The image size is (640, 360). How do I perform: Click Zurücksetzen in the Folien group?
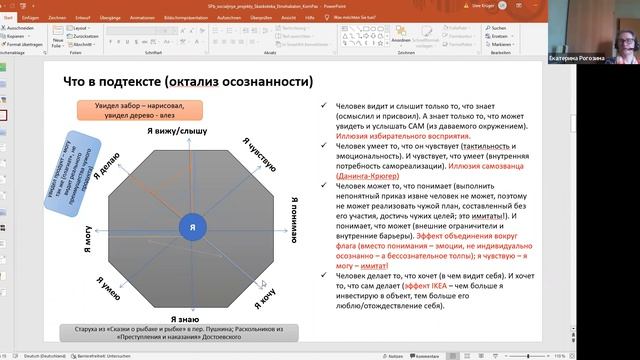82,36
